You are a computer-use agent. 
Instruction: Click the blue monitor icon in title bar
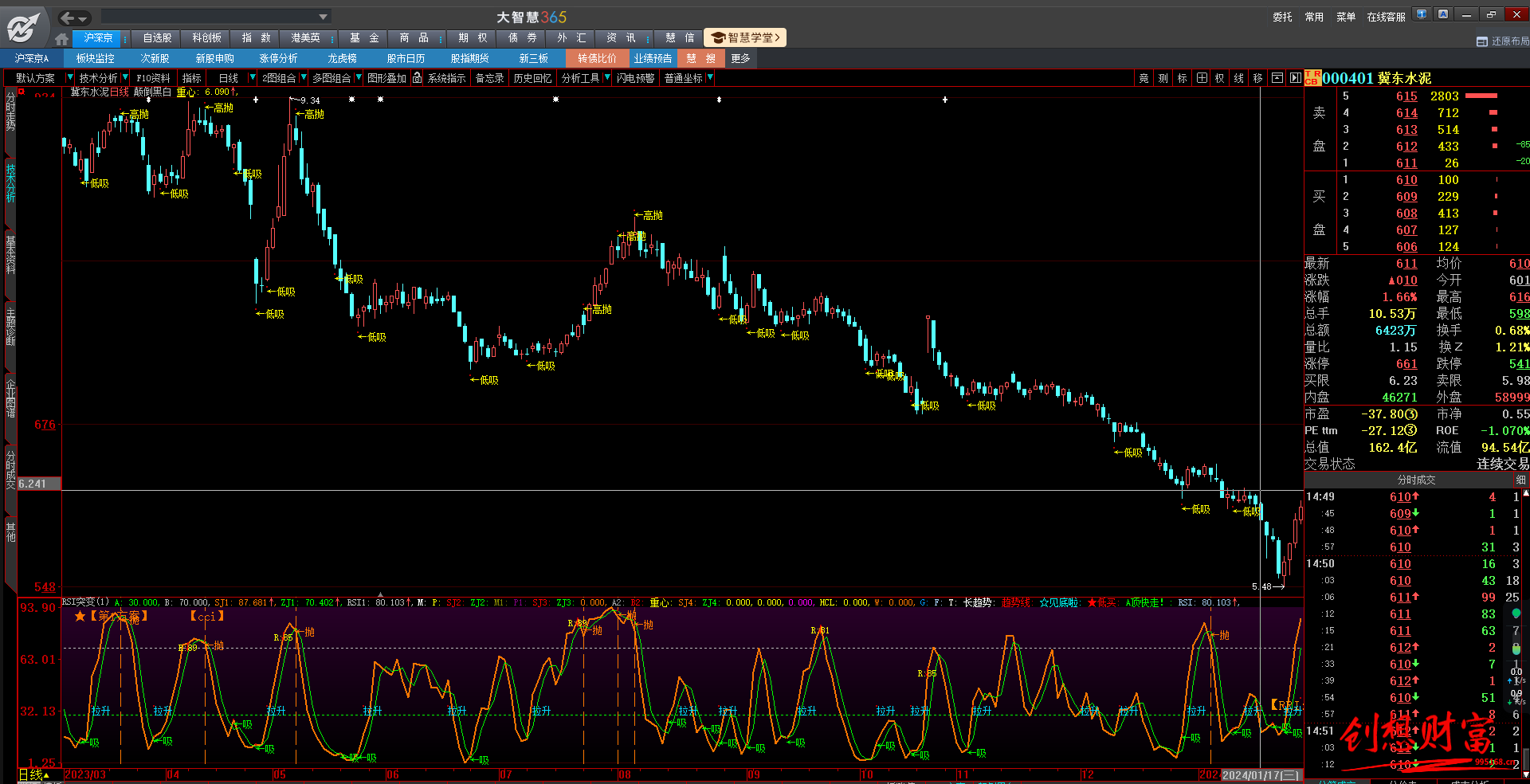pyautogui.click(x=1422, y=14)
